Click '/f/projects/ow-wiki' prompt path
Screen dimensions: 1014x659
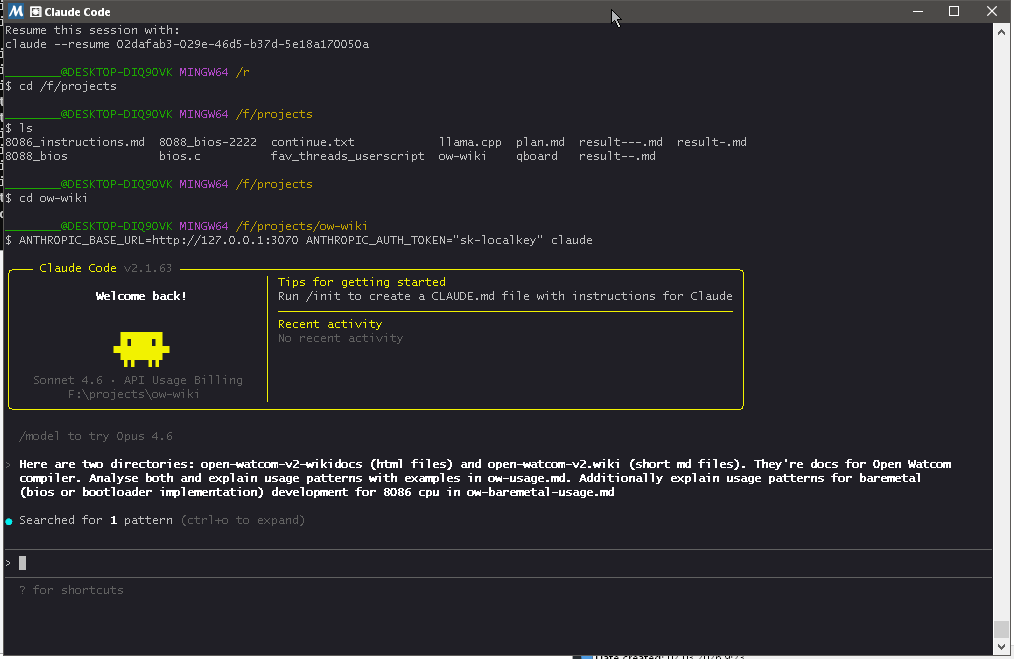point(301,226)
